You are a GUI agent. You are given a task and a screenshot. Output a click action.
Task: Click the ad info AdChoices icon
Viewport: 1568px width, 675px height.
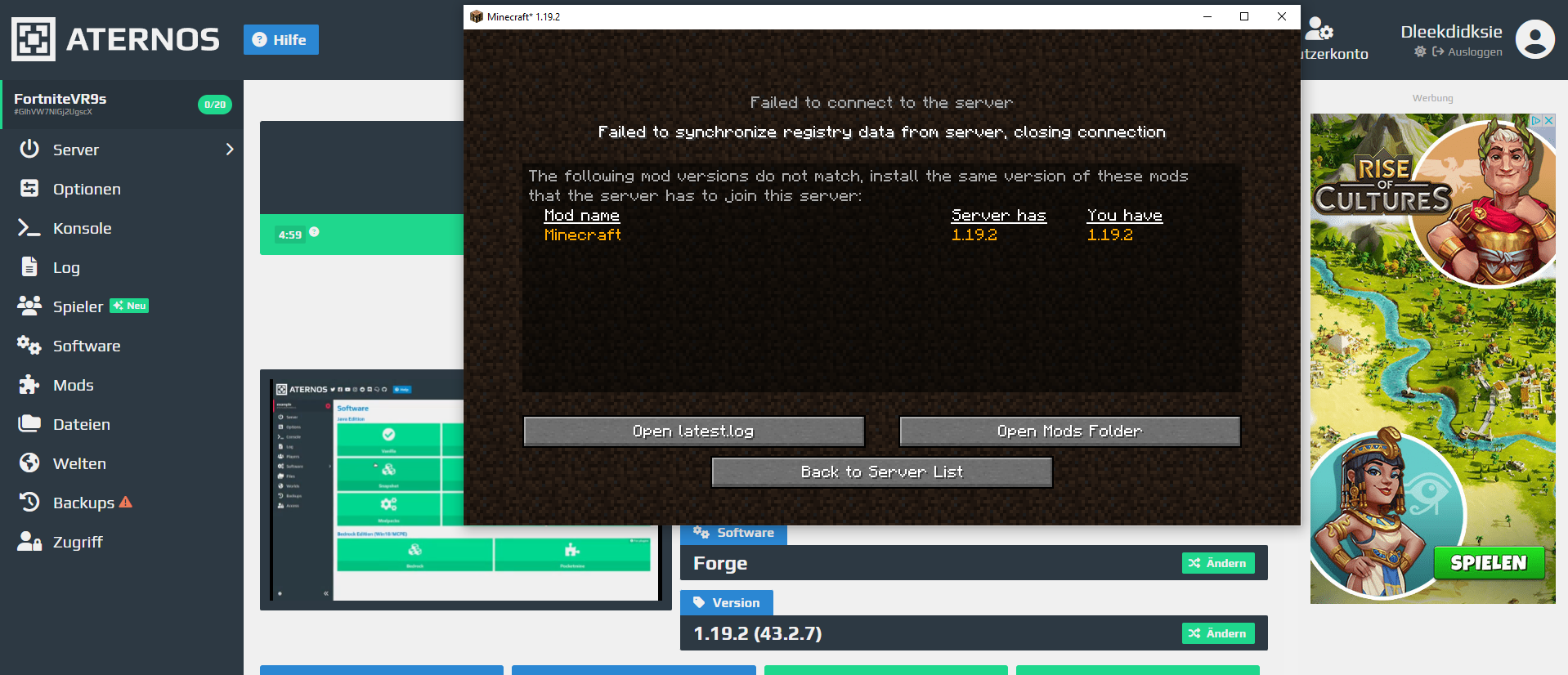(1536, 120)
